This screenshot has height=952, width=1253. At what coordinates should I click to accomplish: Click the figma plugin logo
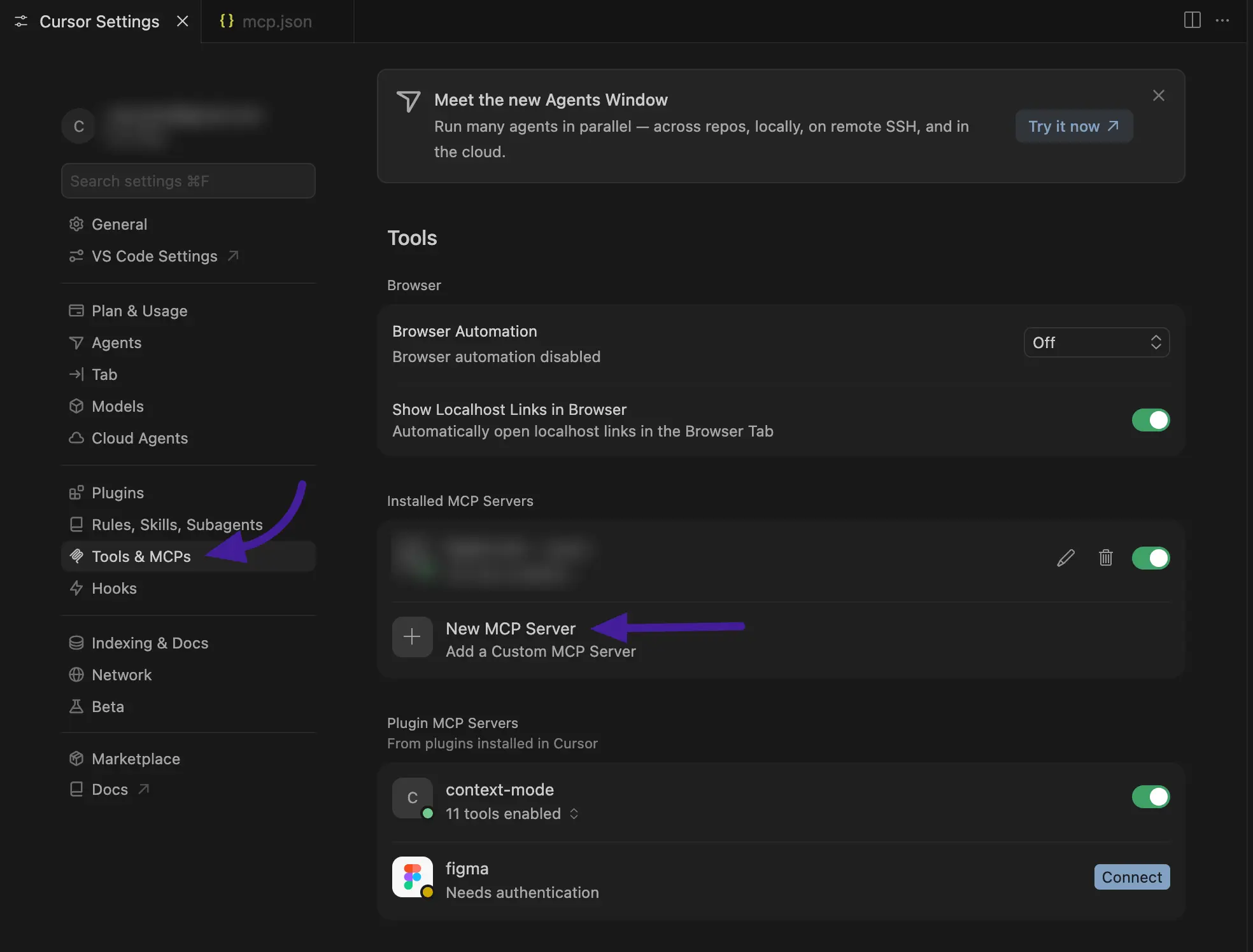pos(412,877)
